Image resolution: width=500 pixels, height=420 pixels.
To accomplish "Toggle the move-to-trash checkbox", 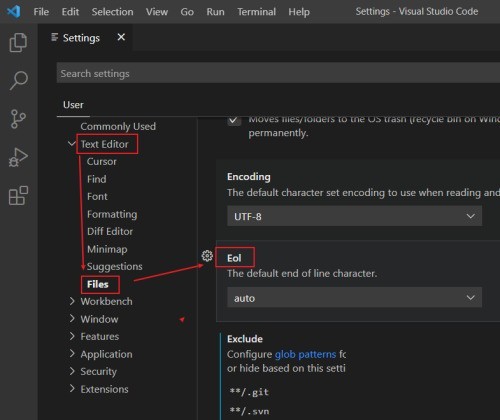I will (x=234, y=120).
